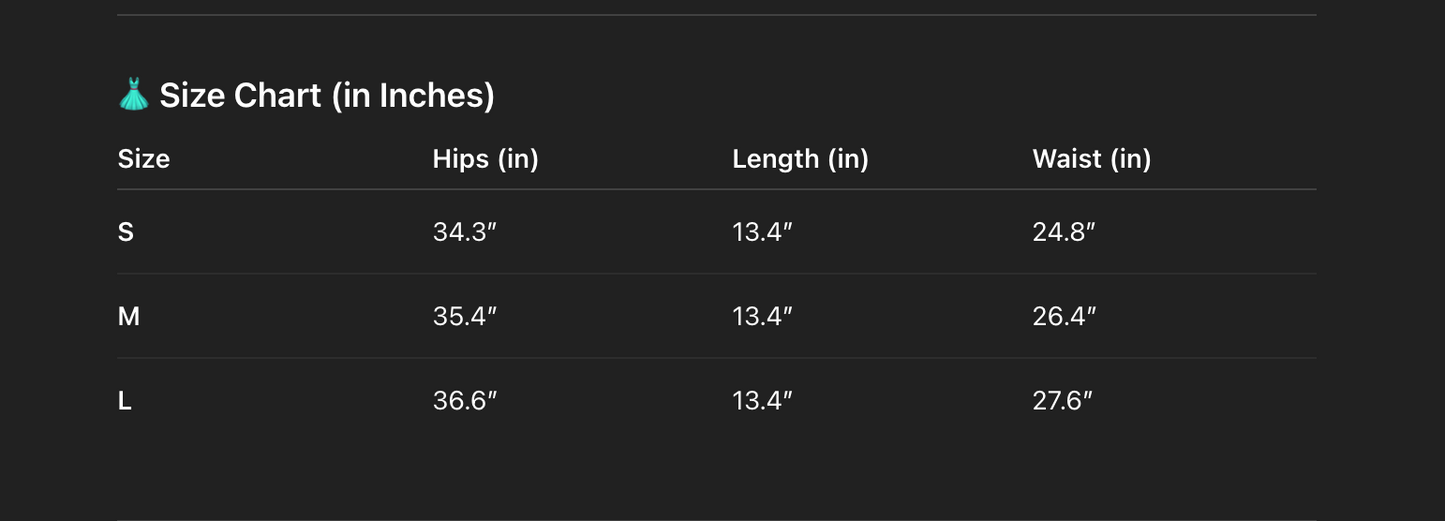
Task: Click the Length (in) column header
Action: pos(800,159)
